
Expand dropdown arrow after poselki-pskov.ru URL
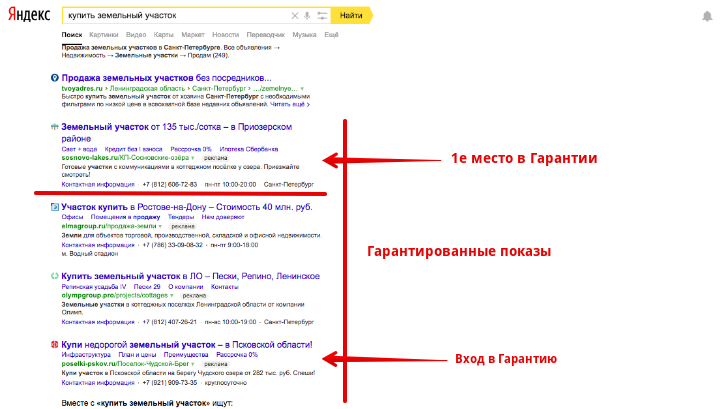193,364
